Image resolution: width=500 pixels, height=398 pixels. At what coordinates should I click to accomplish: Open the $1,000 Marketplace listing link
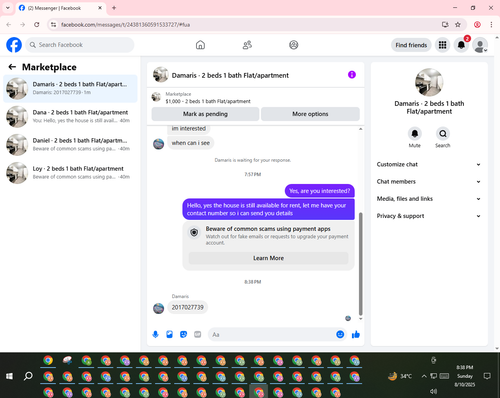coord(208,101)
